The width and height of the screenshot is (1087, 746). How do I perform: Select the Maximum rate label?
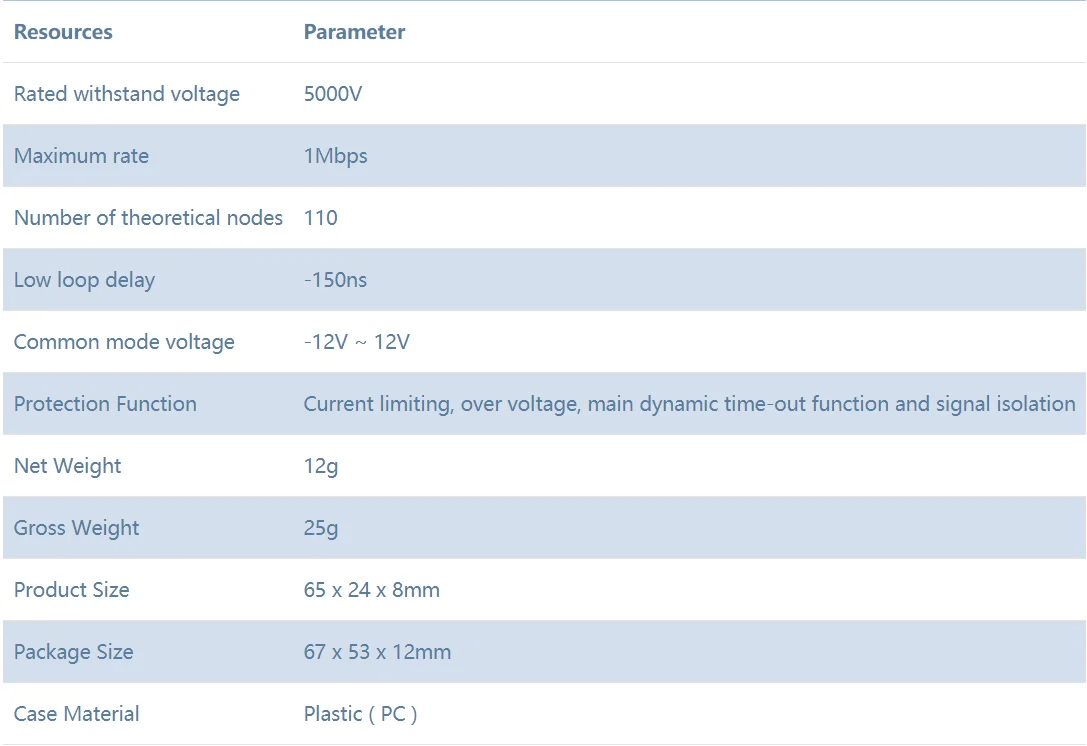pos(81,156)
